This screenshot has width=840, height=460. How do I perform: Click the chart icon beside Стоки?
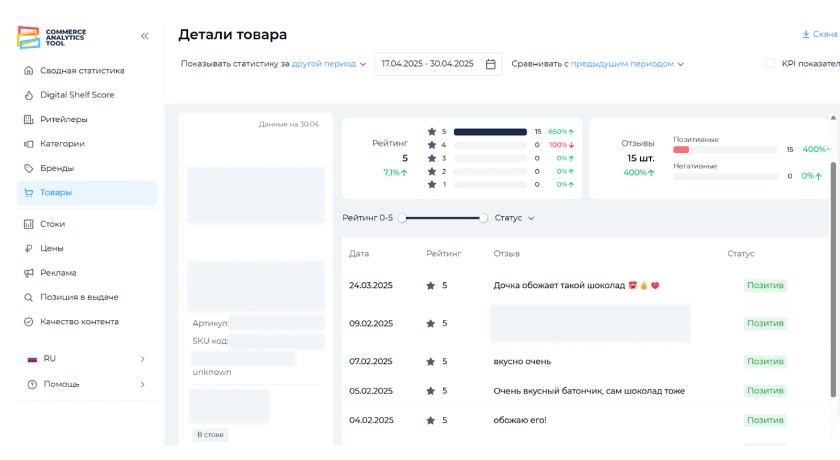pyautogui.click(x=28, y=224)
